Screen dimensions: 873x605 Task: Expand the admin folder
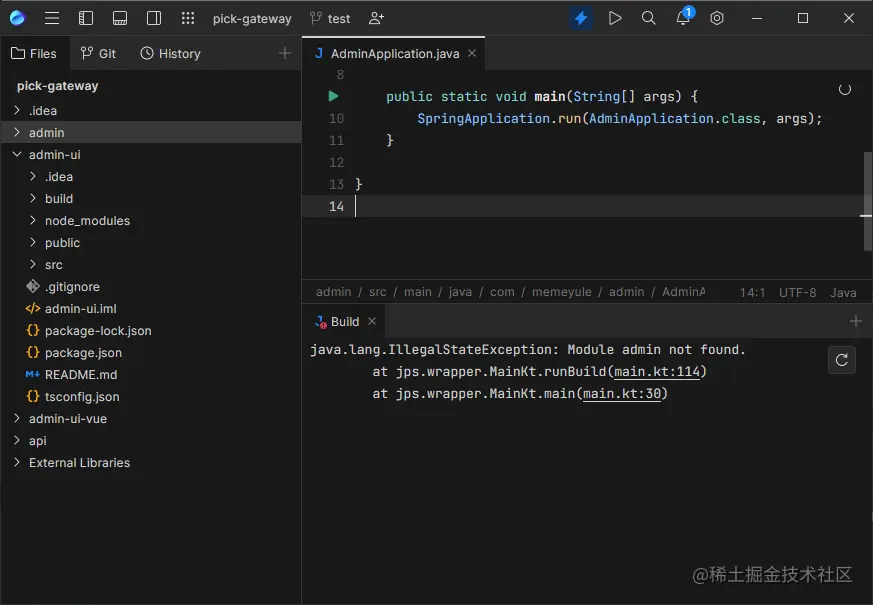(x=17, y=132)
